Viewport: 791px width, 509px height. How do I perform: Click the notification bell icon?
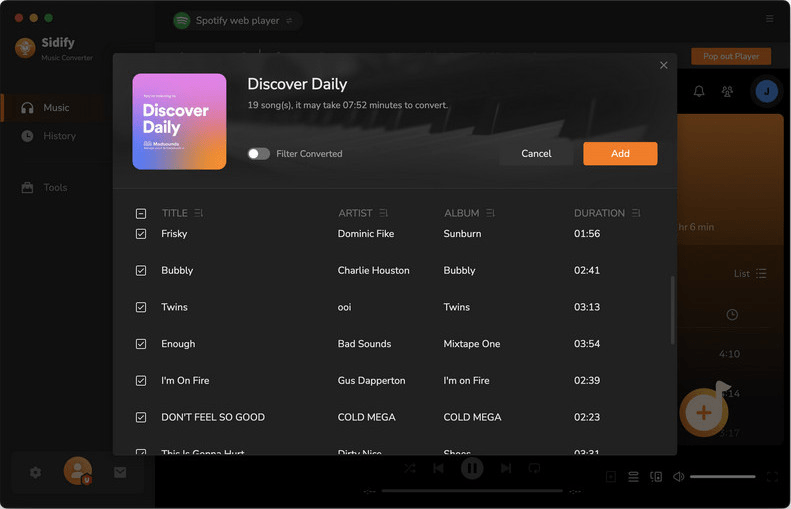[699, 91]
